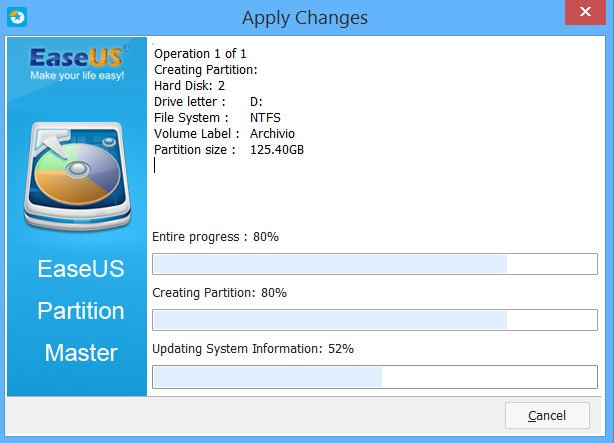This screenshot has height=443, width=614.
Task: Click 'Updating System Information: 52%' label
Action: coord(253,349)
